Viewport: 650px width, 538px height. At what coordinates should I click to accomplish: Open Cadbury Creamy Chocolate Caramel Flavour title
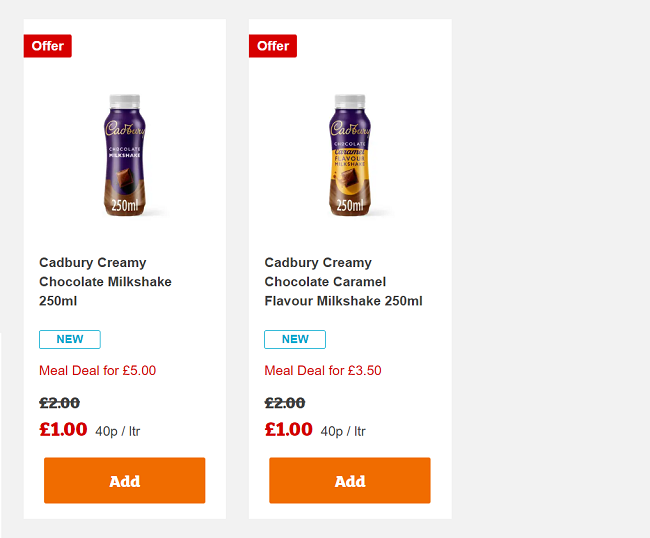point(343,282)
